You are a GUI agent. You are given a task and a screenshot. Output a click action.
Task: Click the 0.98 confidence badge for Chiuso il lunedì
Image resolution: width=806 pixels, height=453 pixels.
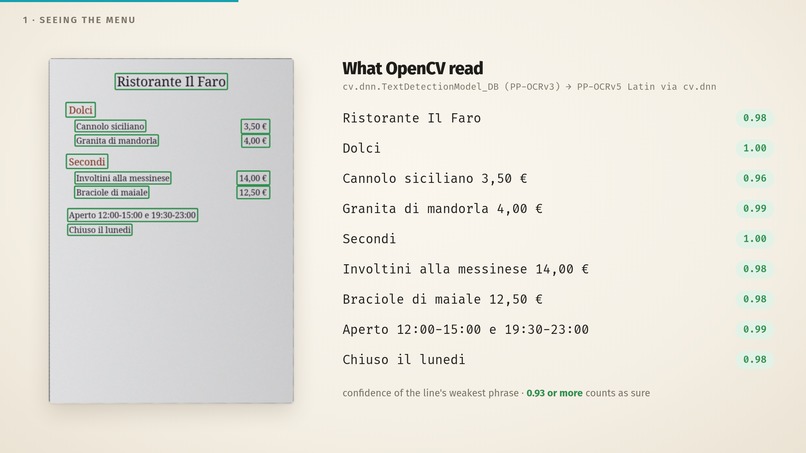click(x=755, y=359)
